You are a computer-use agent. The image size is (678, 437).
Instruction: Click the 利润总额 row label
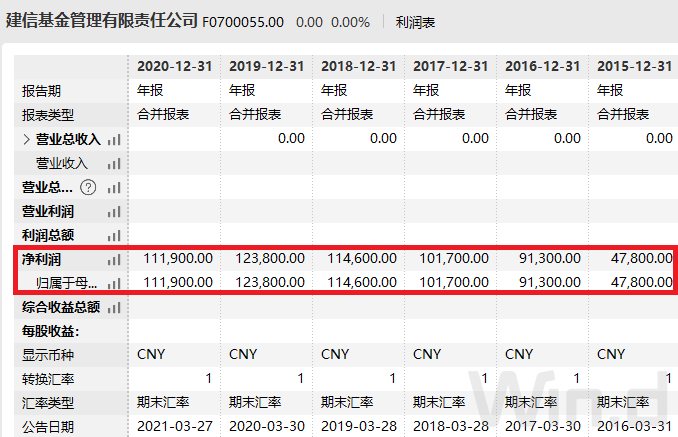coord(48,235)
